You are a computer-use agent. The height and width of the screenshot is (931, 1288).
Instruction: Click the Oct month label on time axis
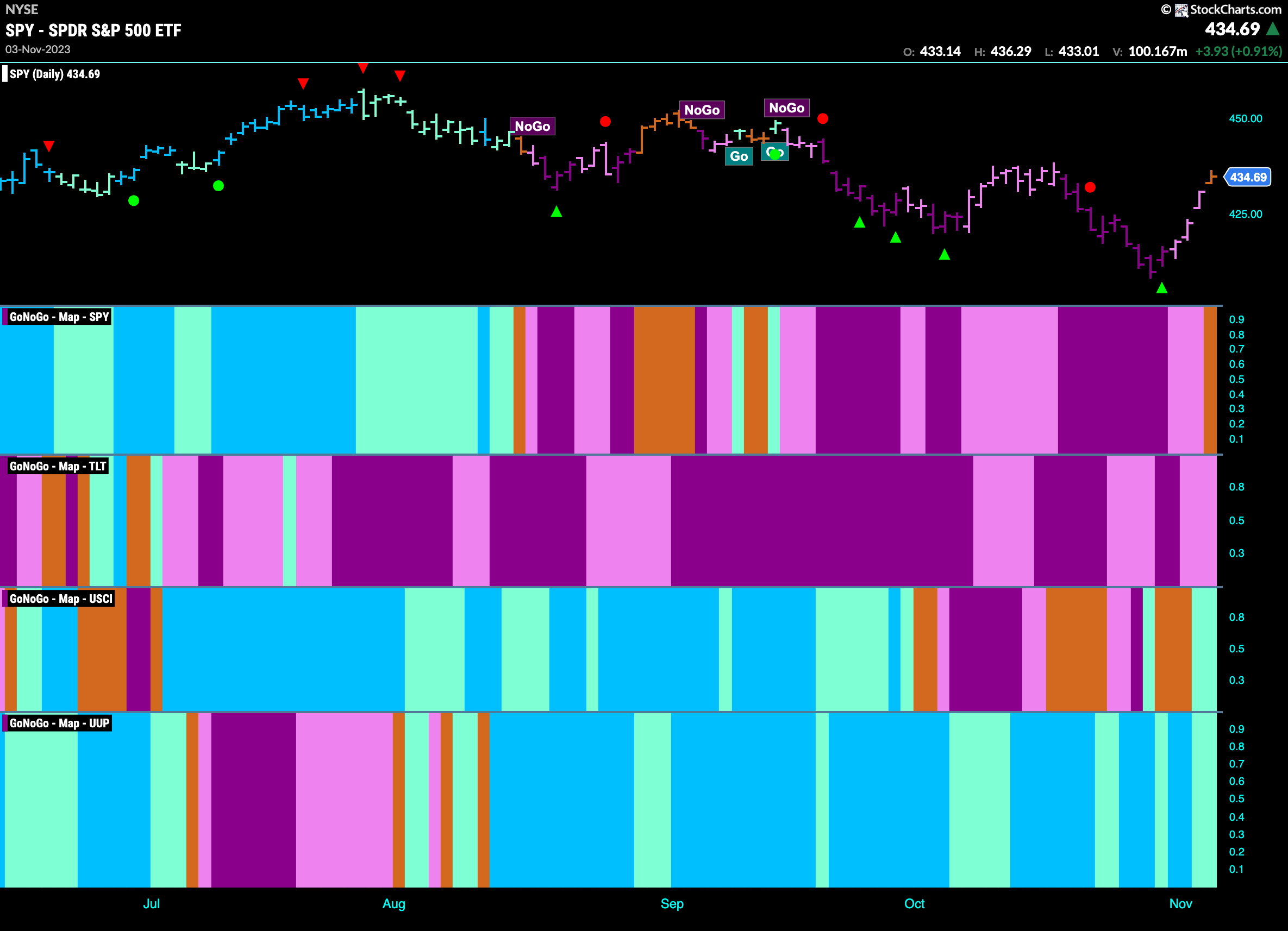click(x=914, y=904)
